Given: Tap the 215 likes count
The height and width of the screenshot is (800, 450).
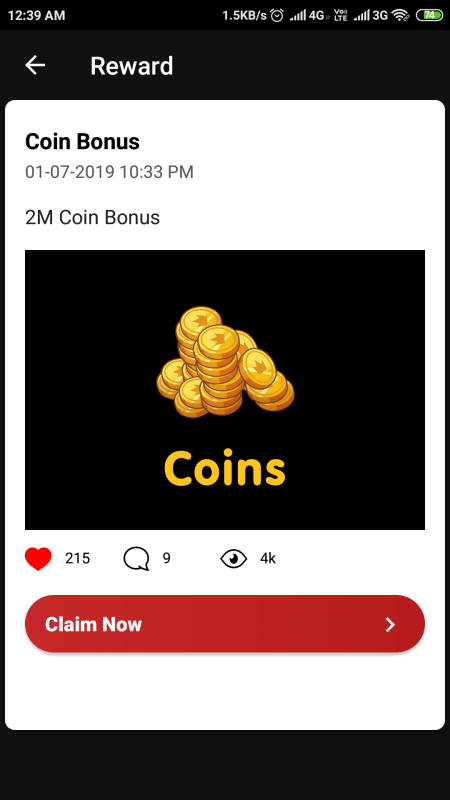Looking at the screenshot, I should pos(78,559).
